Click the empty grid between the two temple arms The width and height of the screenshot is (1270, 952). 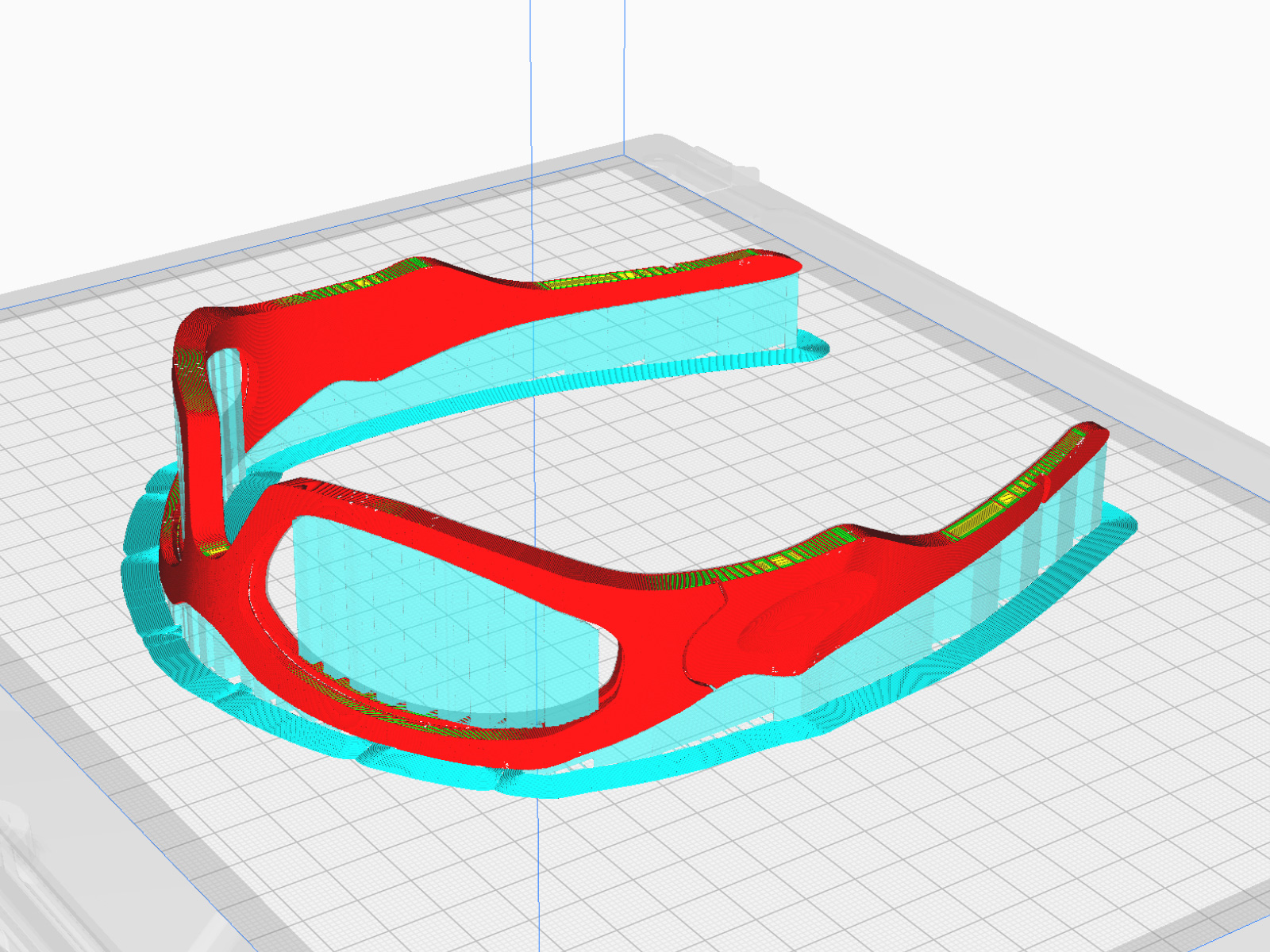pos(675,452)
